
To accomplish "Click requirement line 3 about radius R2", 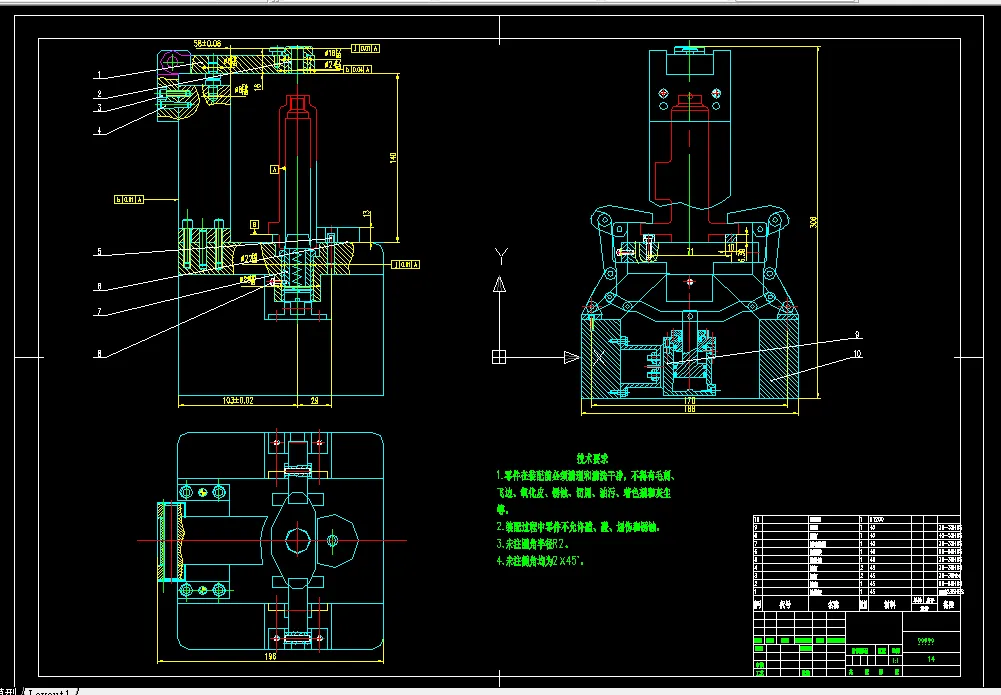I will pos(533,544).
